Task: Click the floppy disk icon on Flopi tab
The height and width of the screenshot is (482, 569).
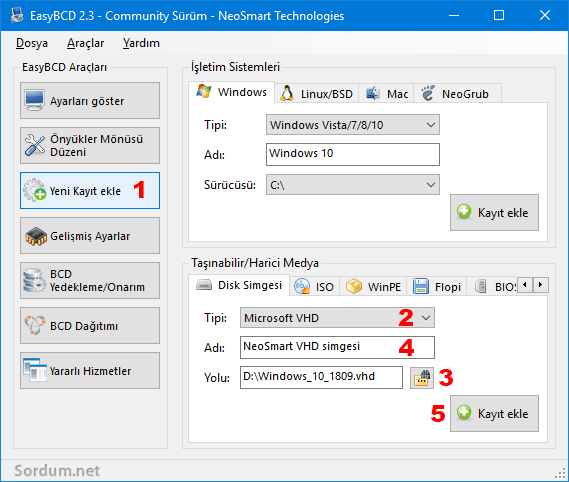Action: (x=421, y=286)
